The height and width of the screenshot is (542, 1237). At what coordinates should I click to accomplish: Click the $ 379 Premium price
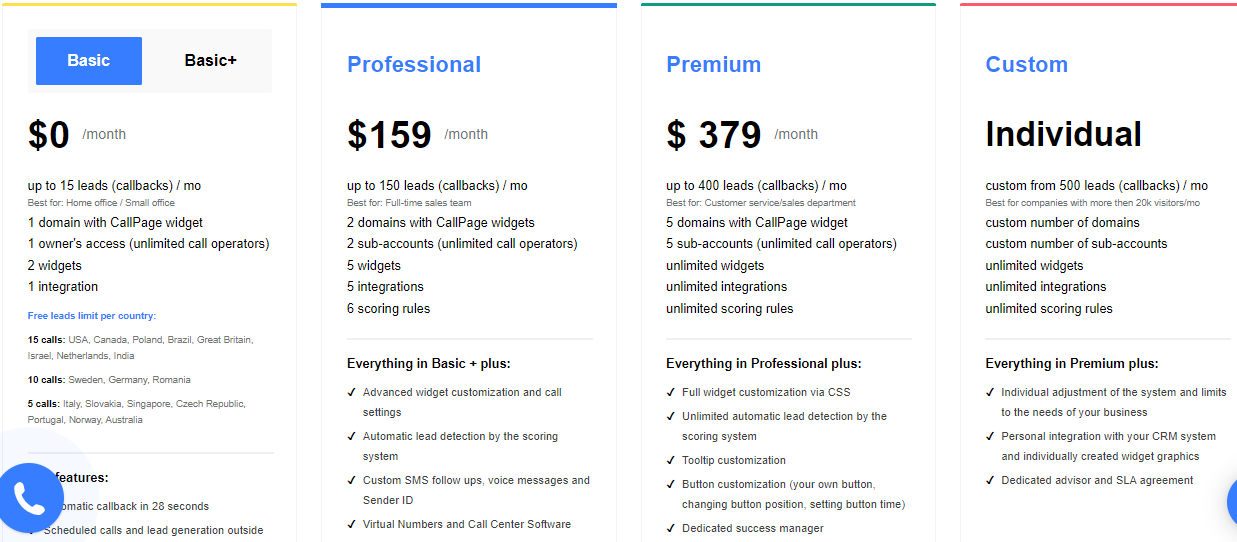(714, 135)
